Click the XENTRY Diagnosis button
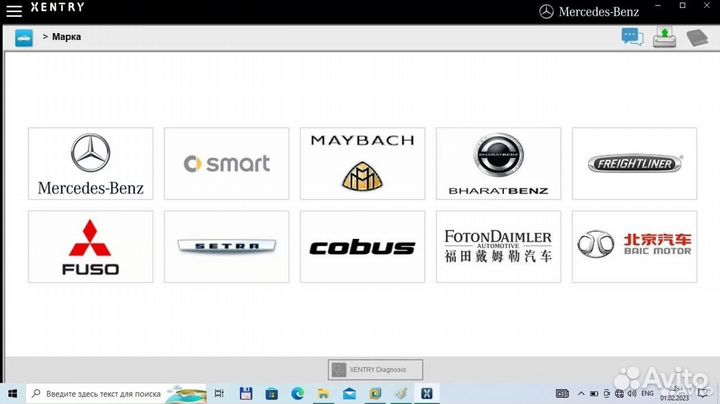720x404 pixels. point(376,369)
